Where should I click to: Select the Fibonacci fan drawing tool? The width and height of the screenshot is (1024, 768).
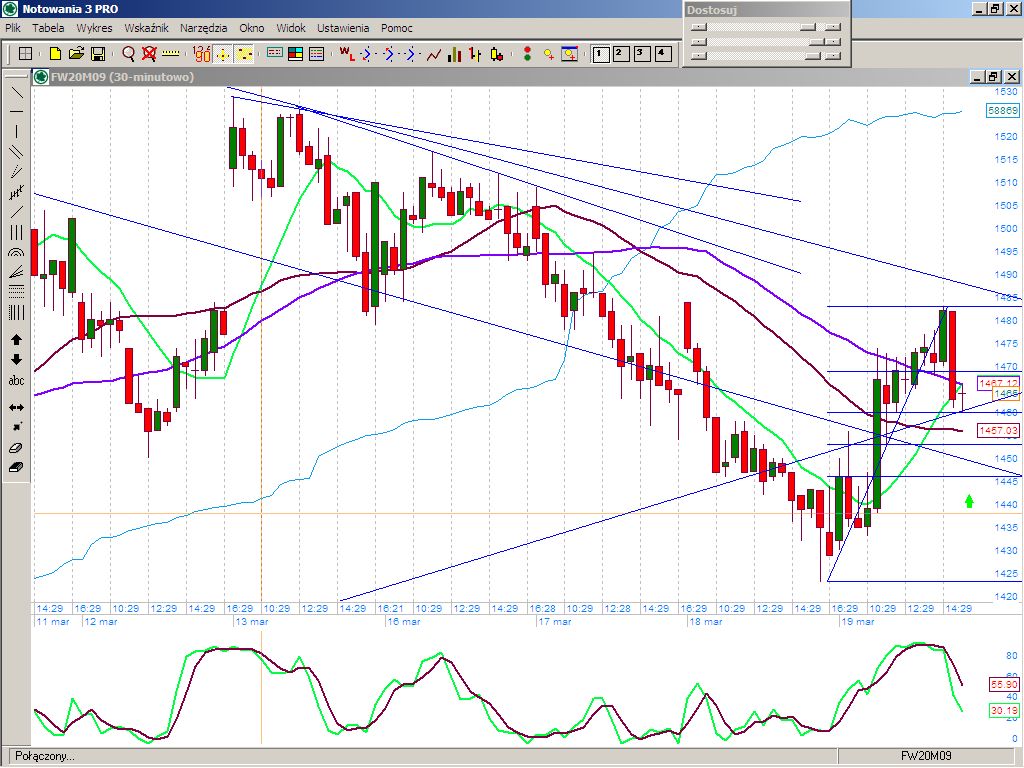16,272
